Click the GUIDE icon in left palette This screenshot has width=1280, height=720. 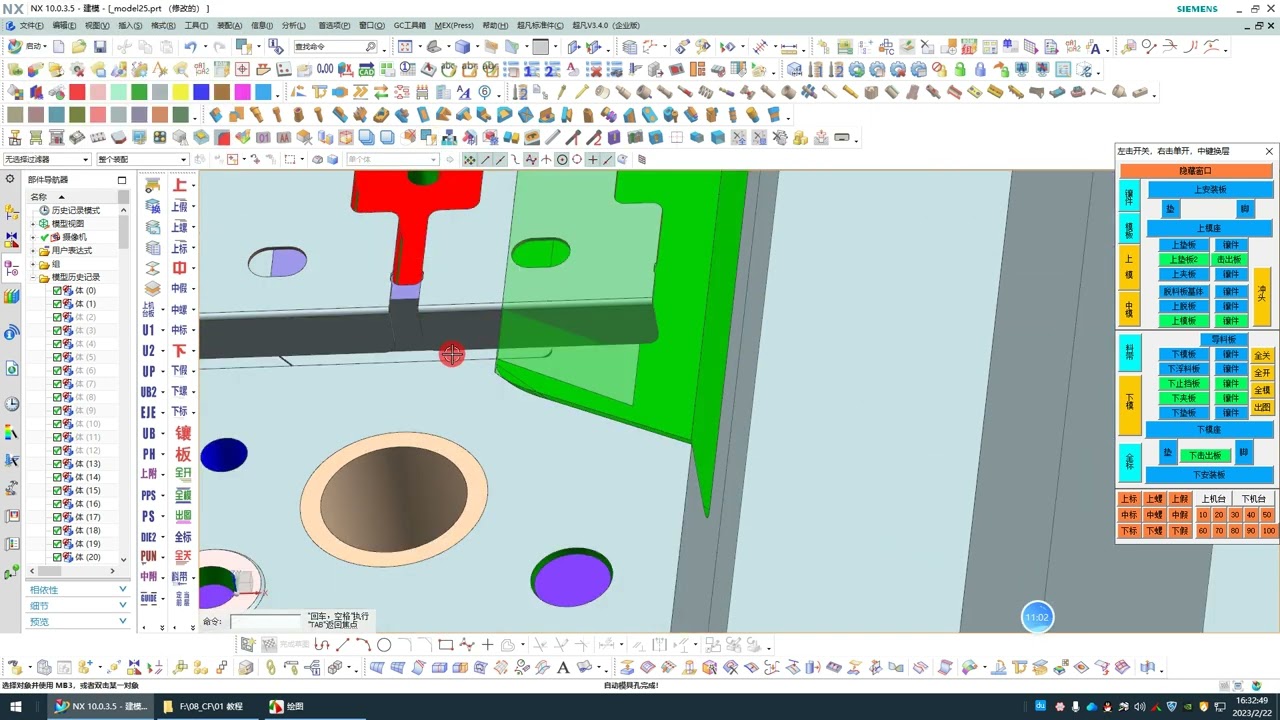click(149, 598)
